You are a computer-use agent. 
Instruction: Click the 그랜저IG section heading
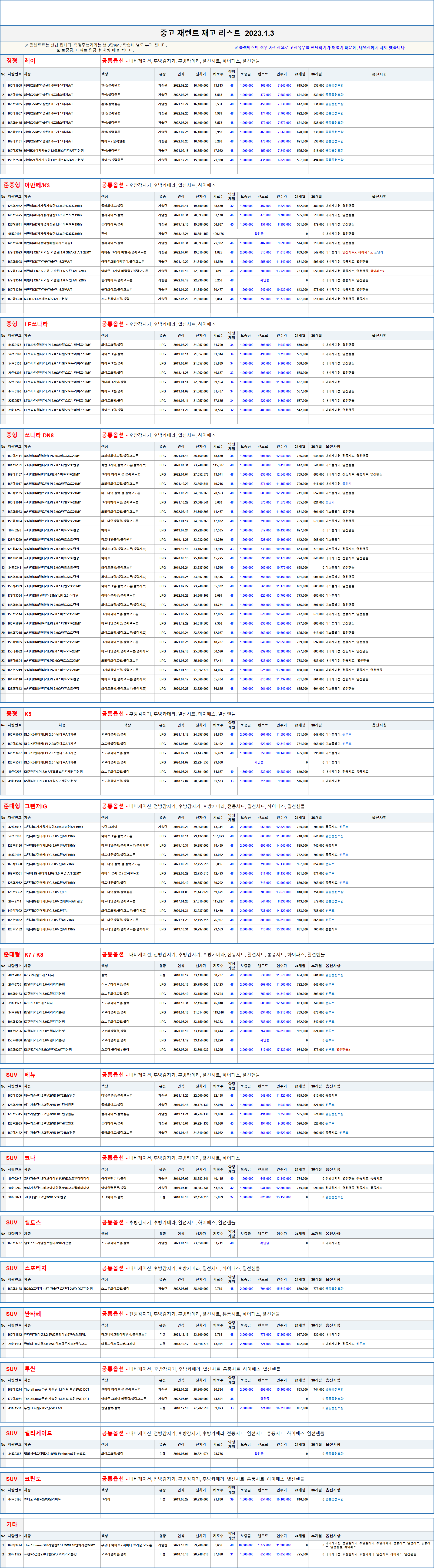click(x=36, y=807)
